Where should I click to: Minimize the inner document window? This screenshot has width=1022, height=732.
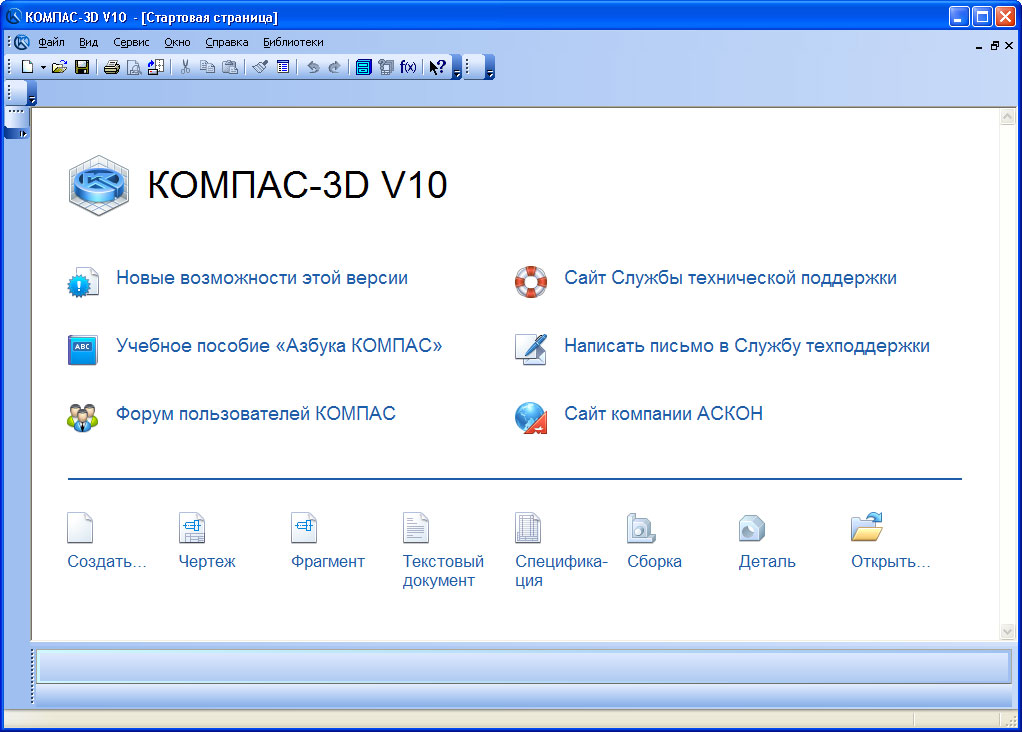tap(979, 46)
